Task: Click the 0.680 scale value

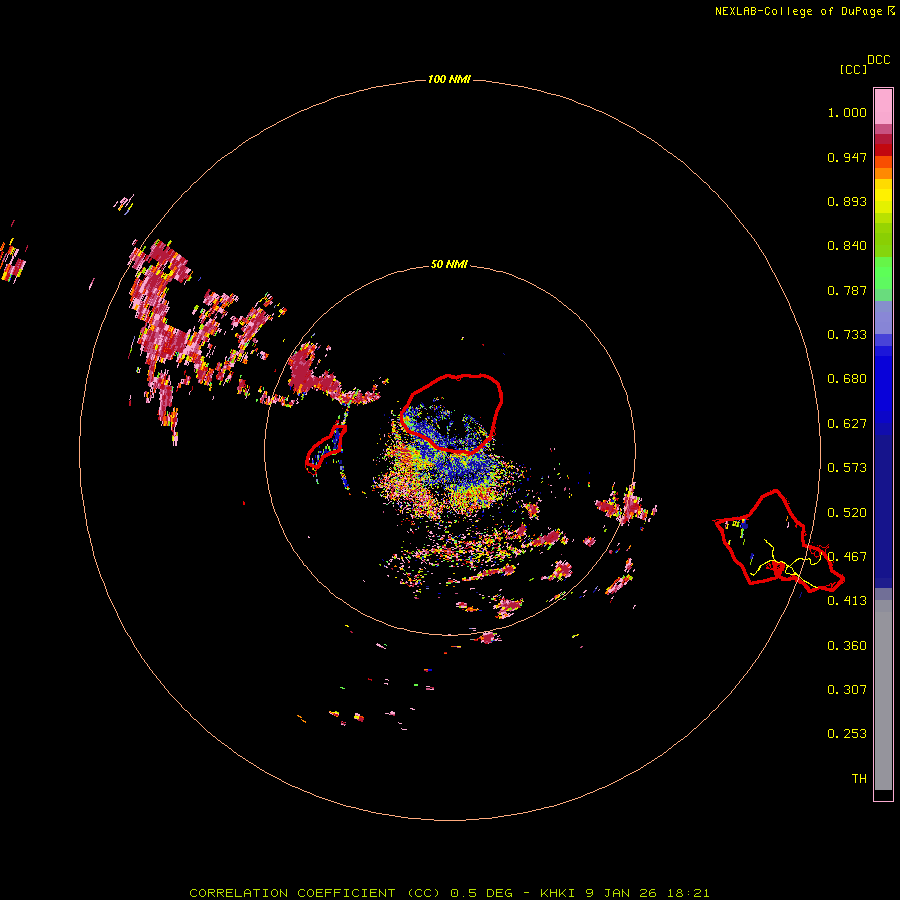Action: coord(847,379)
